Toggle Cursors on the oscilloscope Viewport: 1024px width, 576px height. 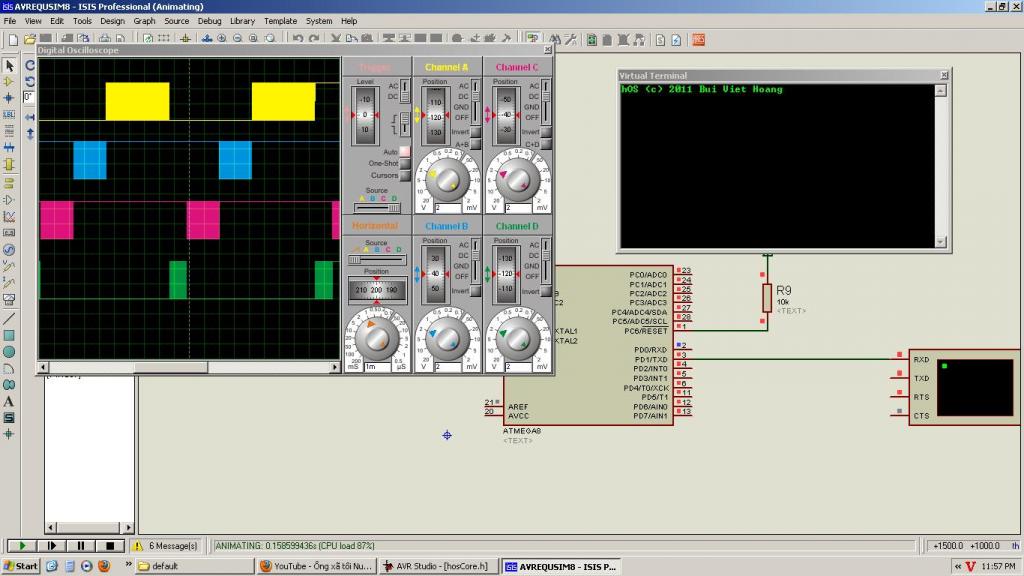click(x=405, y=175)
